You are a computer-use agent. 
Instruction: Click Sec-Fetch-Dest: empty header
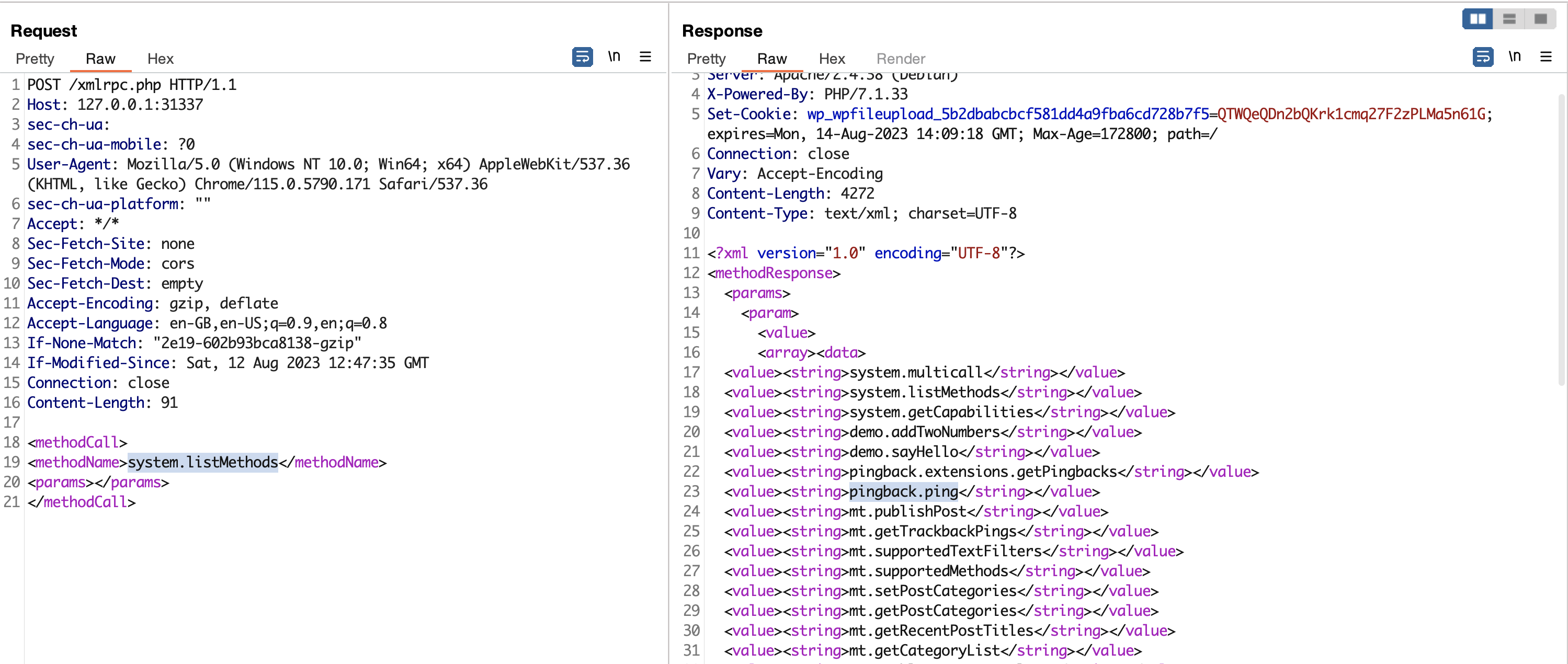pyautogui.click(x=115, y=283)
